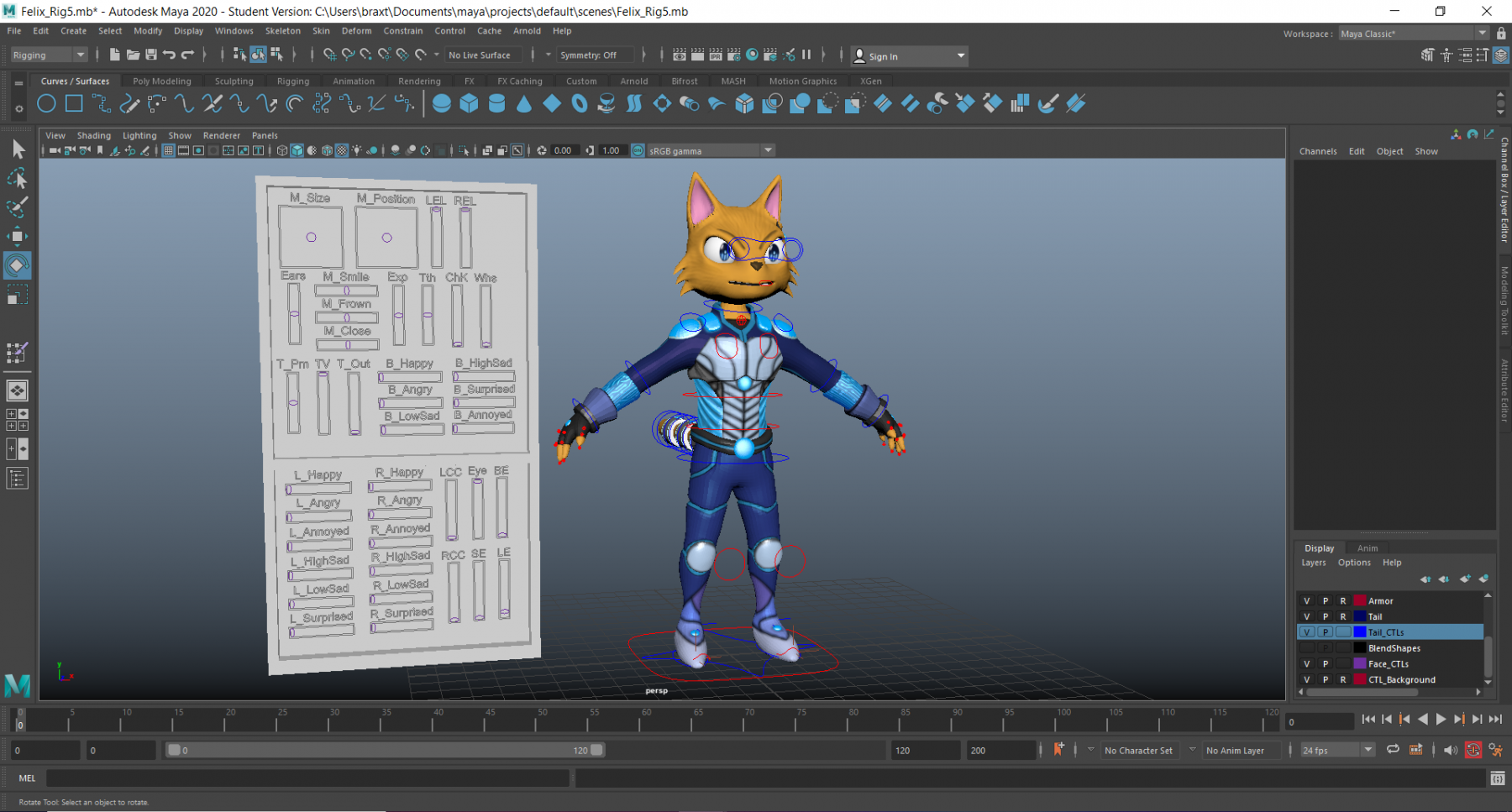Open the Sign In dropdown
Screen dimensions: 1512x812
[x=910, y=55]
